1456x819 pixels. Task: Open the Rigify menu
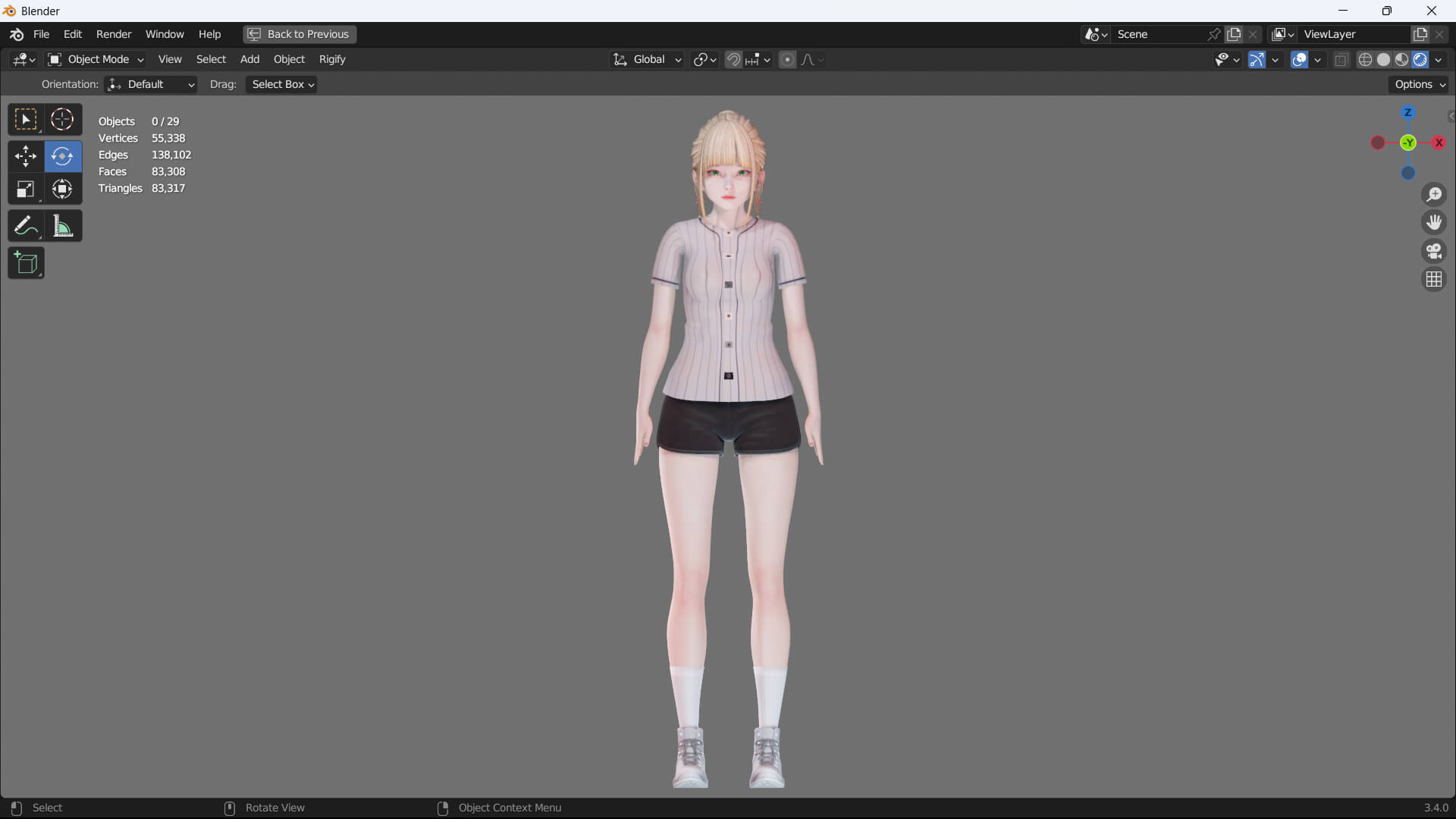tap(332, 60)
